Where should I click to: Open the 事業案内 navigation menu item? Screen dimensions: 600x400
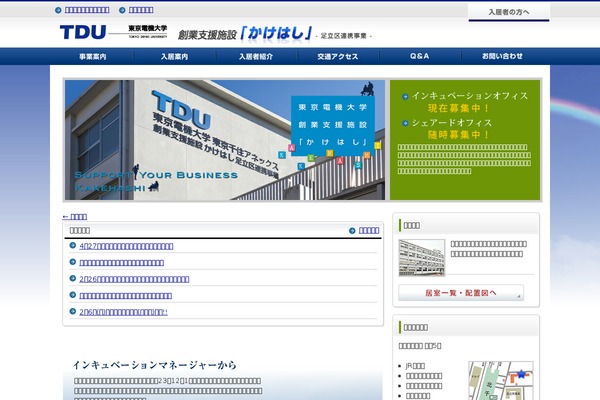(93, 56)
